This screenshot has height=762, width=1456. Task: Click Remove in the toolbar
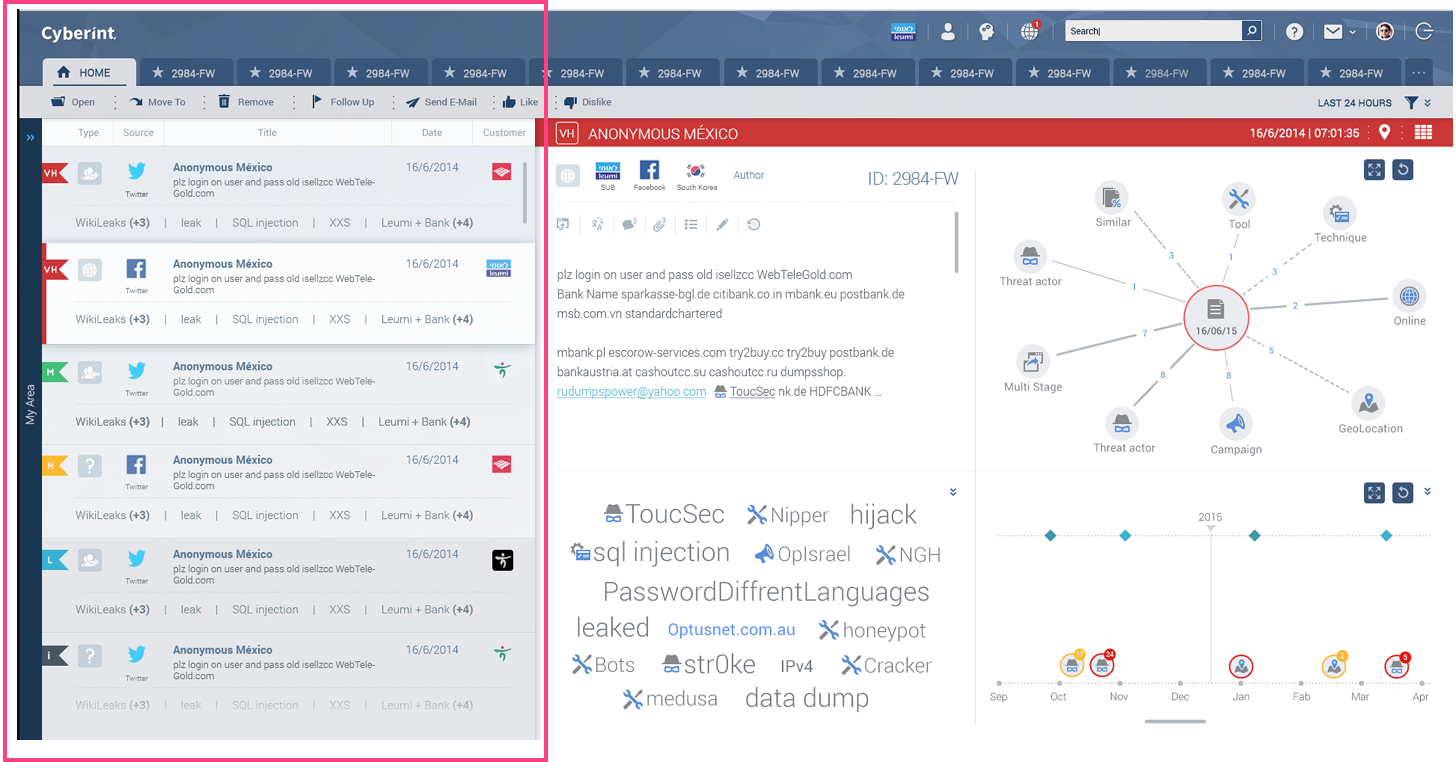245,102
